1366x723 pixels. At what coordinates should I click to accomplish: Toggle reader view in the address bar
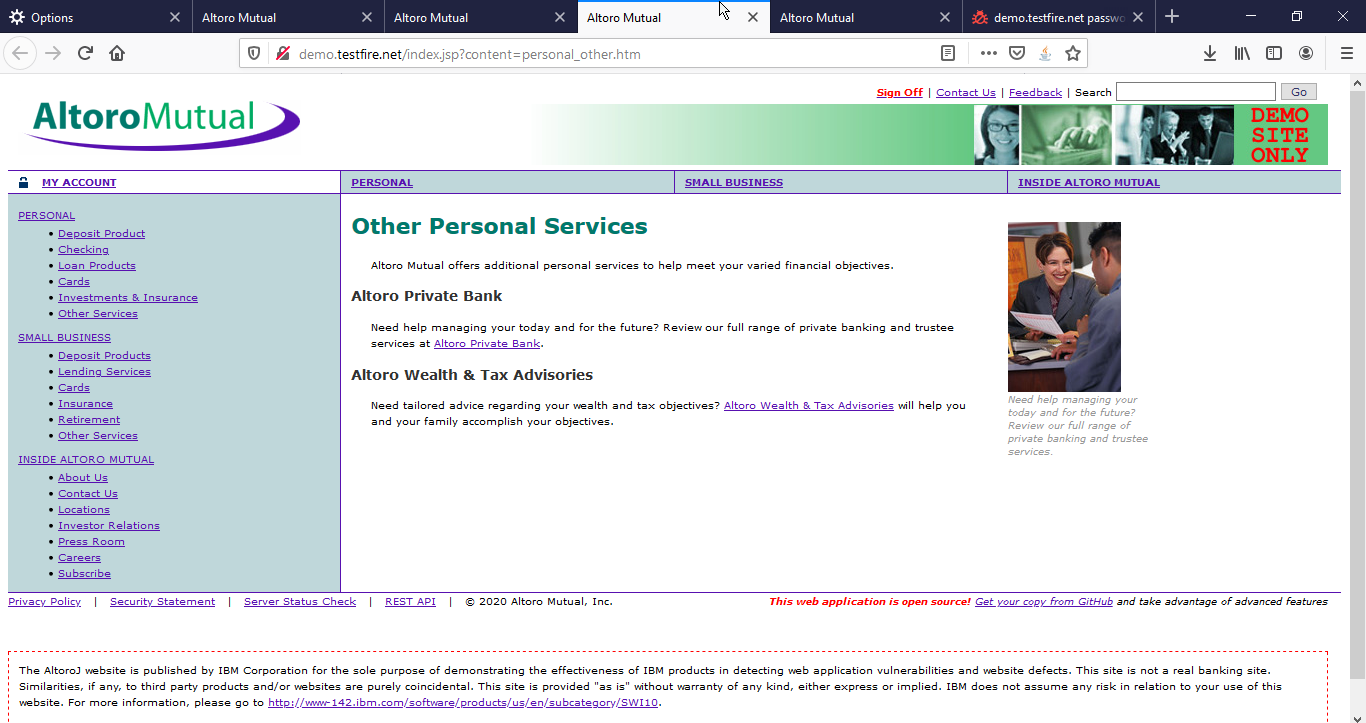pos(948,54)
